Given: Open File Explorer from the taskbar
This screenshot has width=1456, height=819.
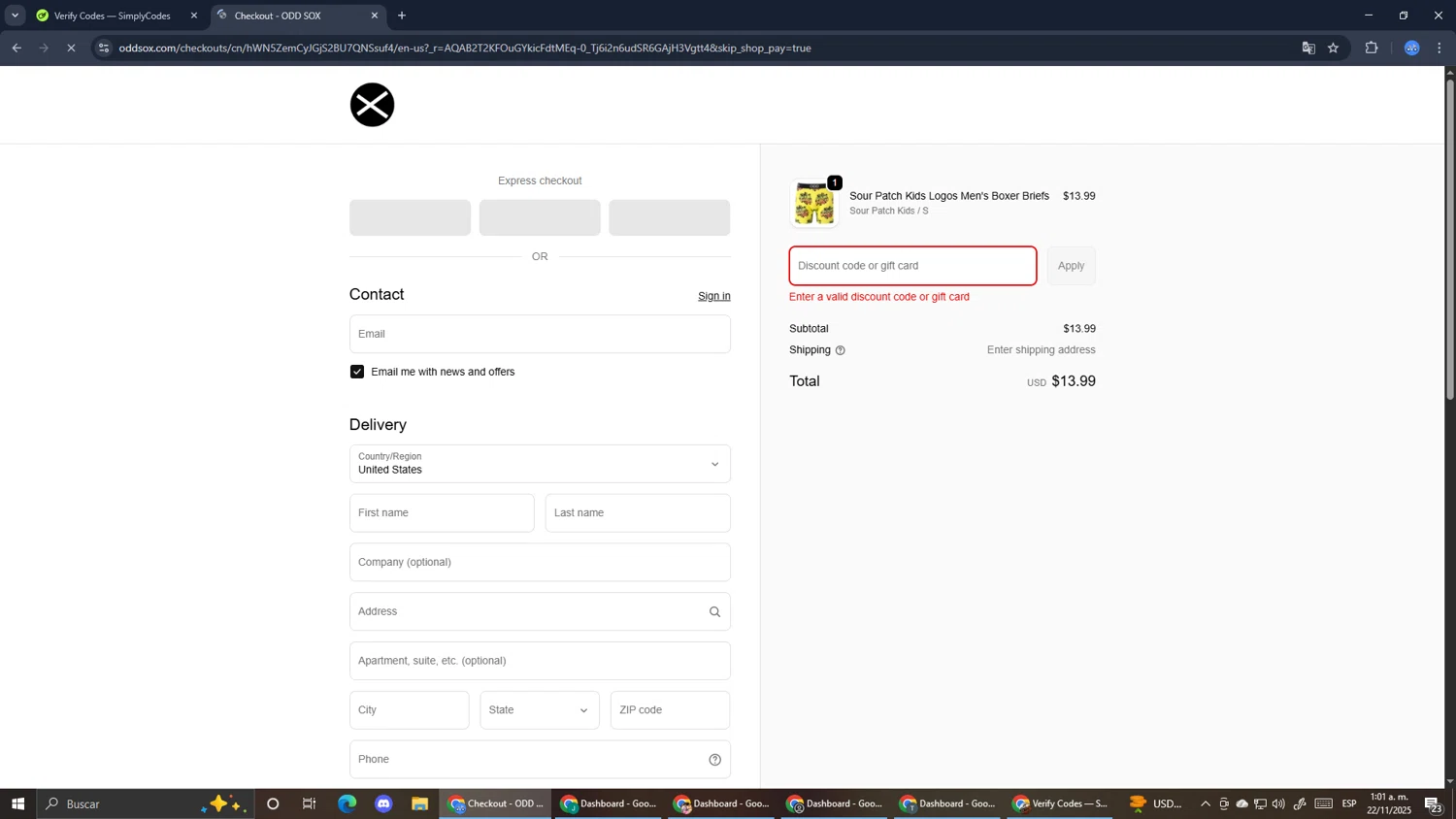Looking at the screenshot, I should pos(419,803).
